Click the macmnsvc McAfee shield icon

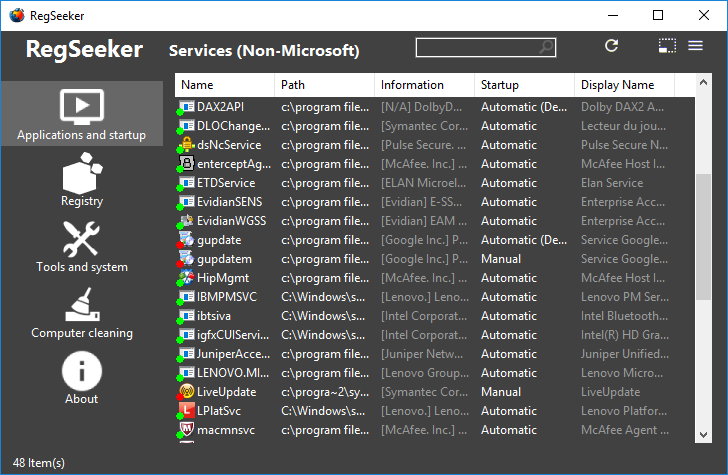click(186, 430)
